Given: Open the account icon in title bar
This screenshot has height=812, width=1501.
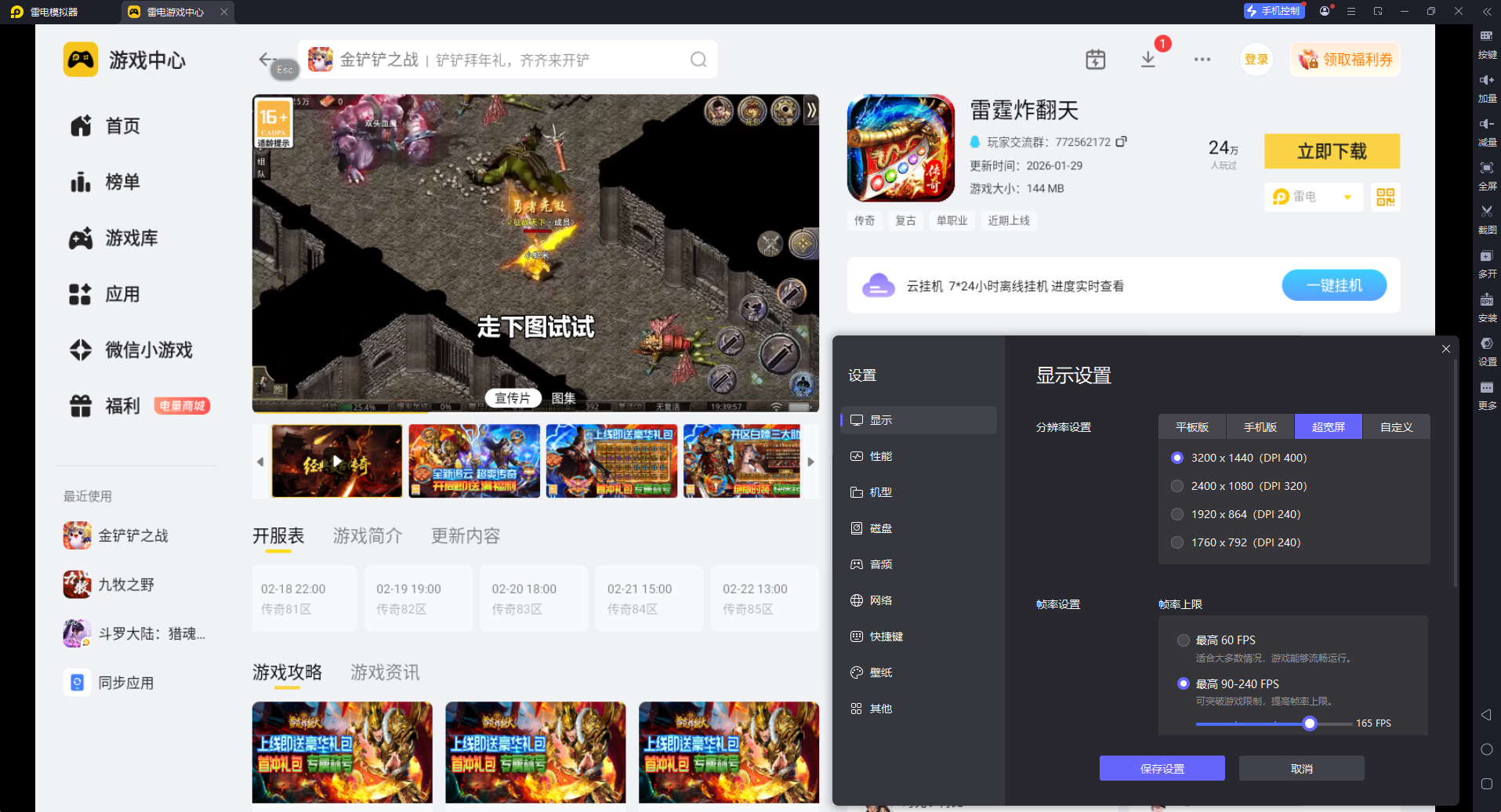Looking at the screenshot, I should coord(1325,12).
